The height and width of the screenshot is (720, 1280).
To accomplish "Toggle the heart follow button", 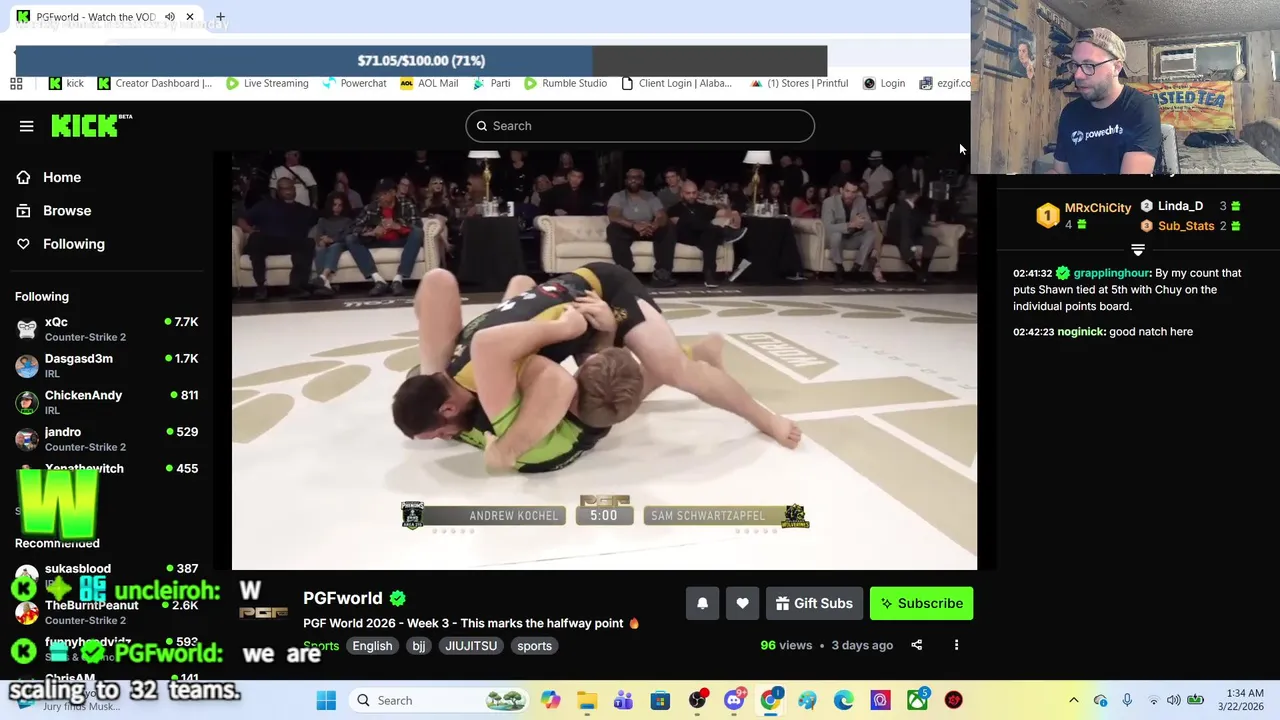I will click(742, 603).
